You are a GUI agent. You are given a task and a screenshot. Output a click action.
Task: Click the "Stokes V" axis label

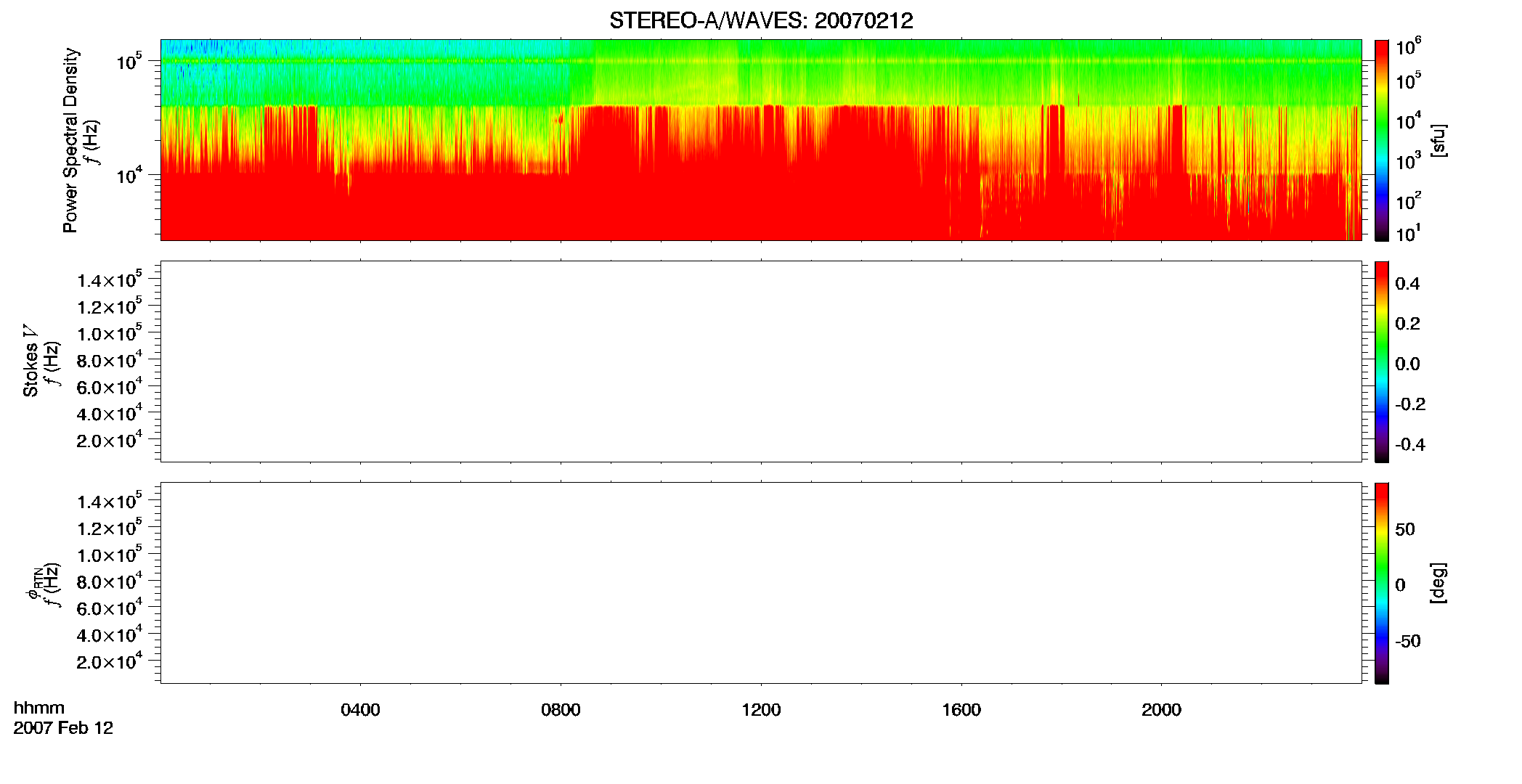(x=30, y=362)
